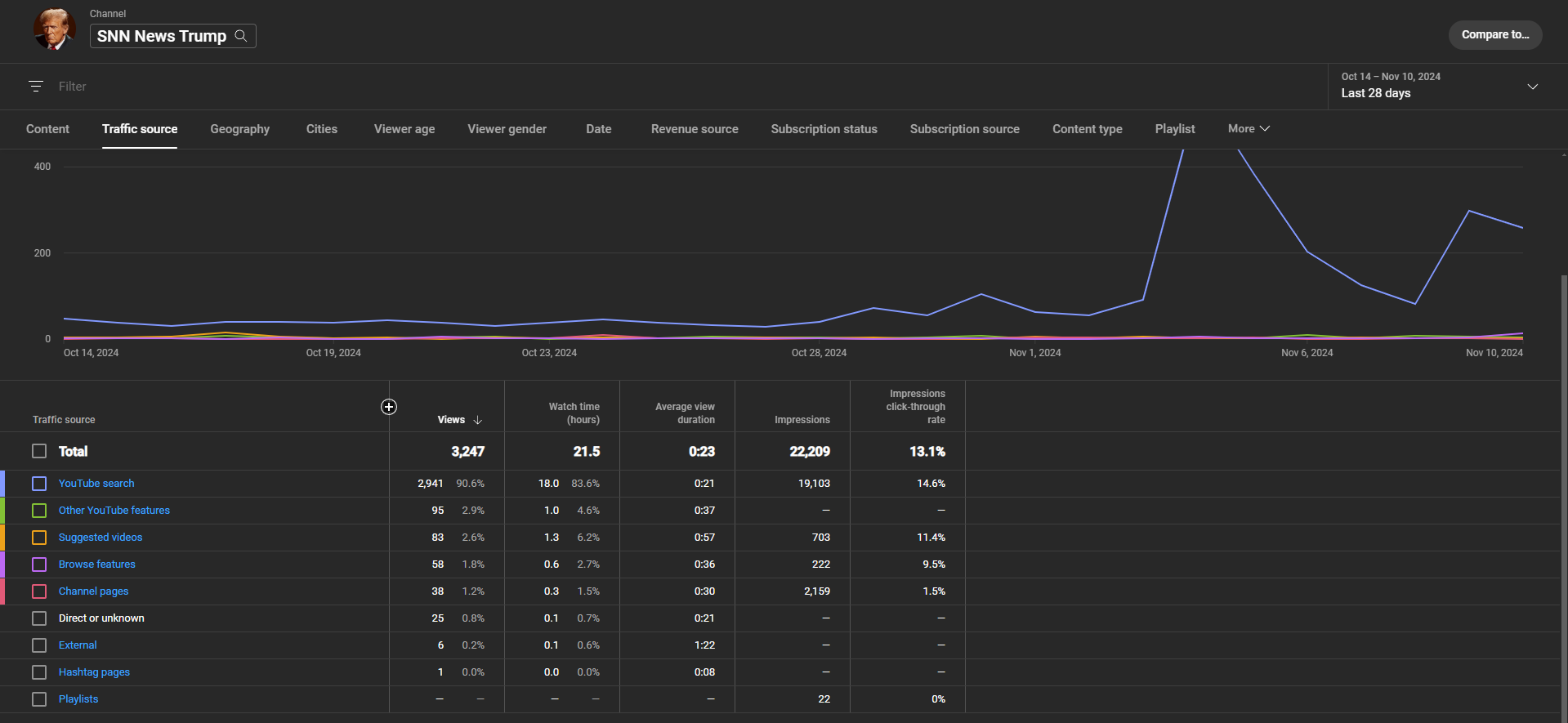Open the More tabs dropdown
Viewport: 1568px width, 723px height.
[x=1249, y=129]
